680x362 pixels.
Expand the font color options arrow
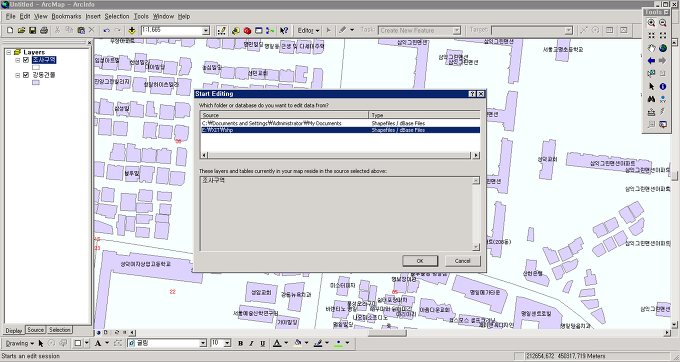[x=286, y=343]
